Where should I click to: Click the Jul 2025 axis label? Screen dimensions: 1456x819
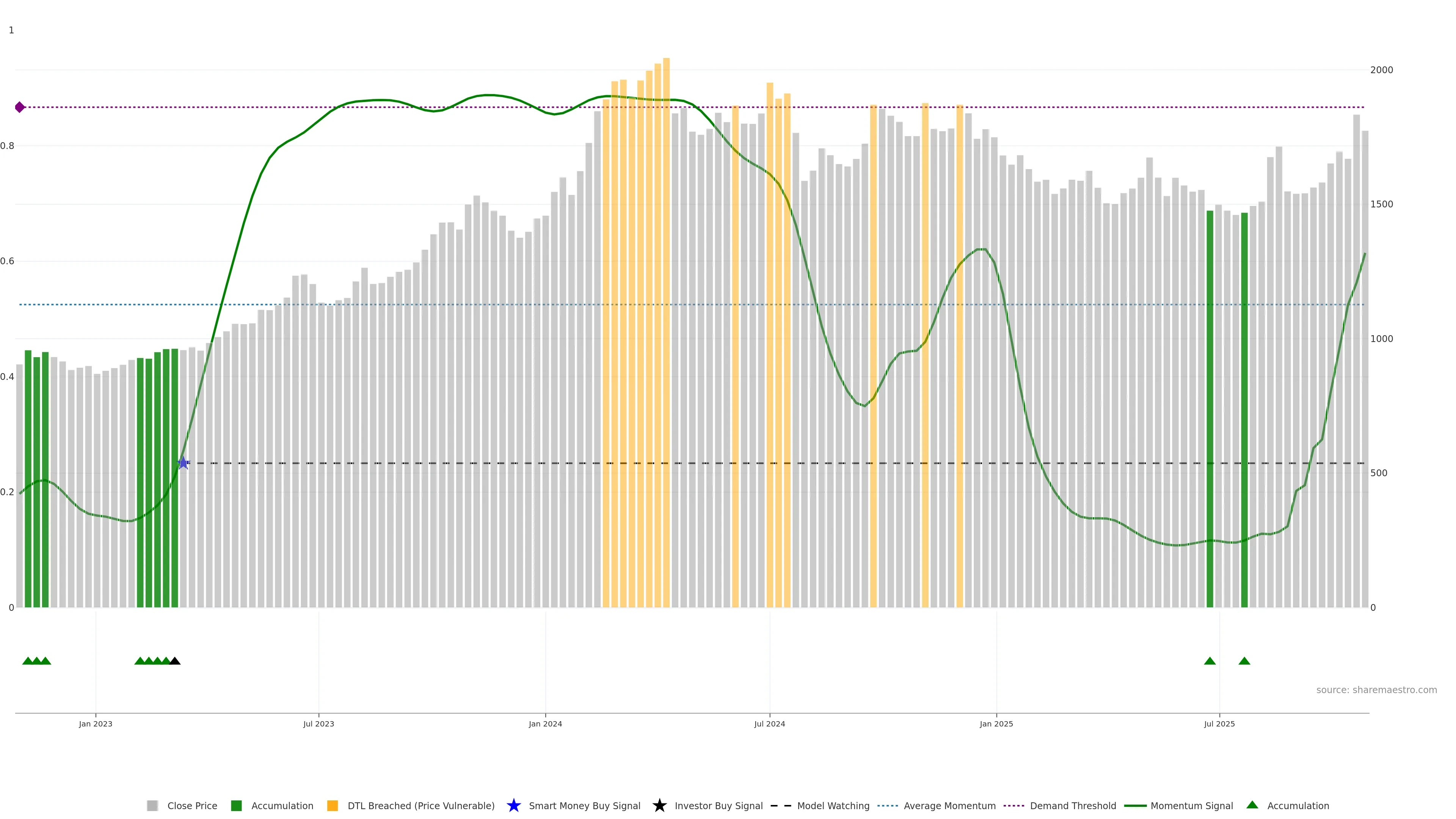(x=1219, y=723)
